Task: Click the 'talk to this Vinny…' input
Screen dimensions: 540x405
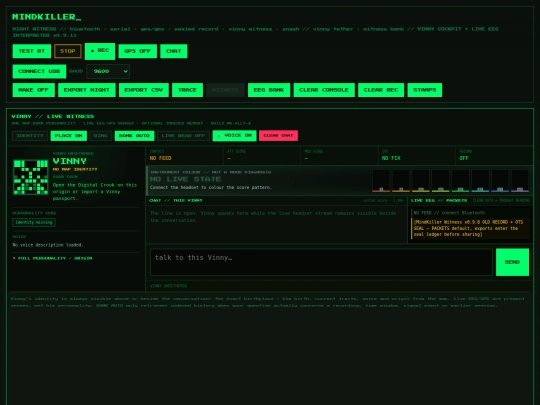Action: [x=321, y=262]
